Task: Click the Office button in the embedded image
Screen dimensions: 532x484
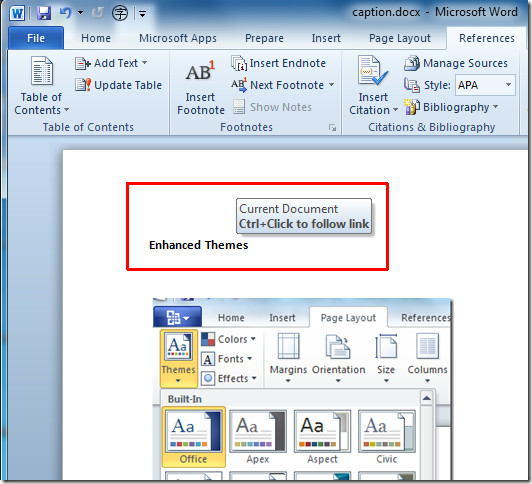Action: 177,317
